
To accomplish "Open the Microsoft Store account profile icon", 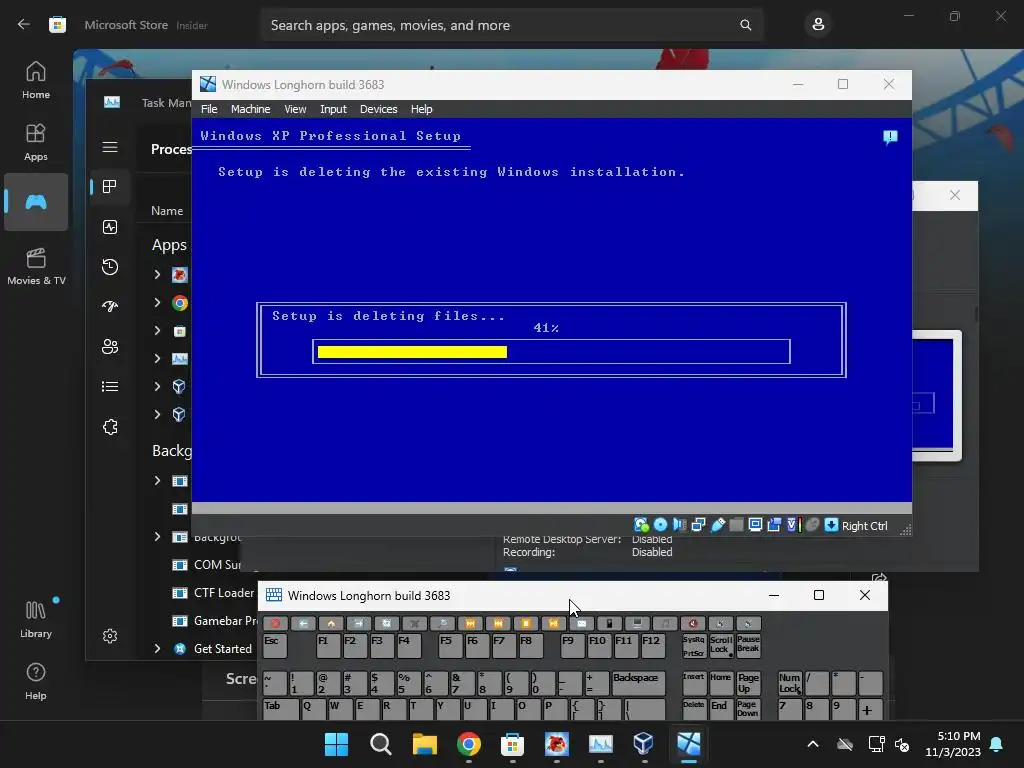I will tap(818, 25).
